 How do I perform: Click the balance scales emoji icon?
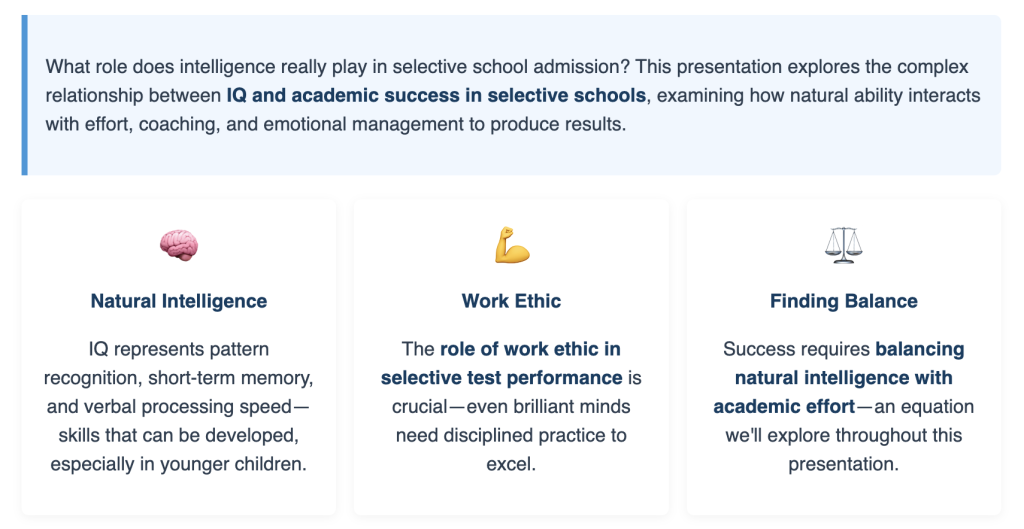click(x=843, y=245)
